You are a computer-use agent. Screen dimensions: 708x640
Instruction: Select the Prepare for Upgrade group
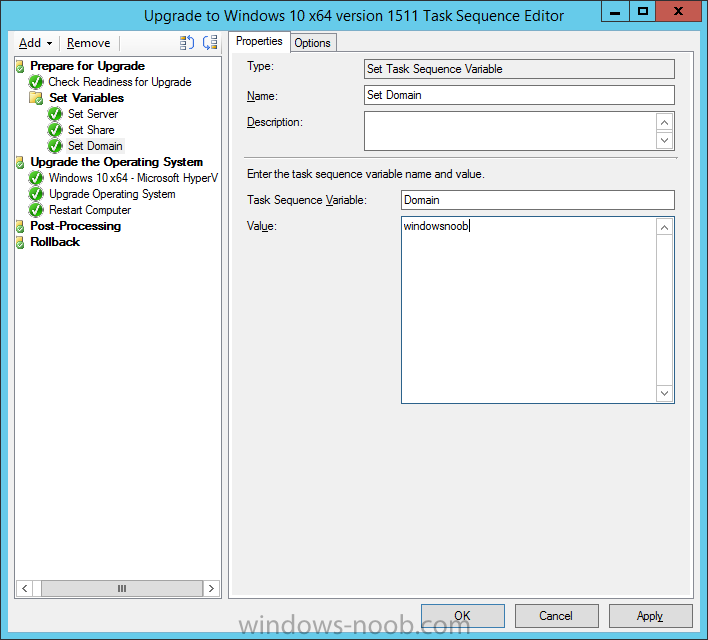(x=88, y=66)
